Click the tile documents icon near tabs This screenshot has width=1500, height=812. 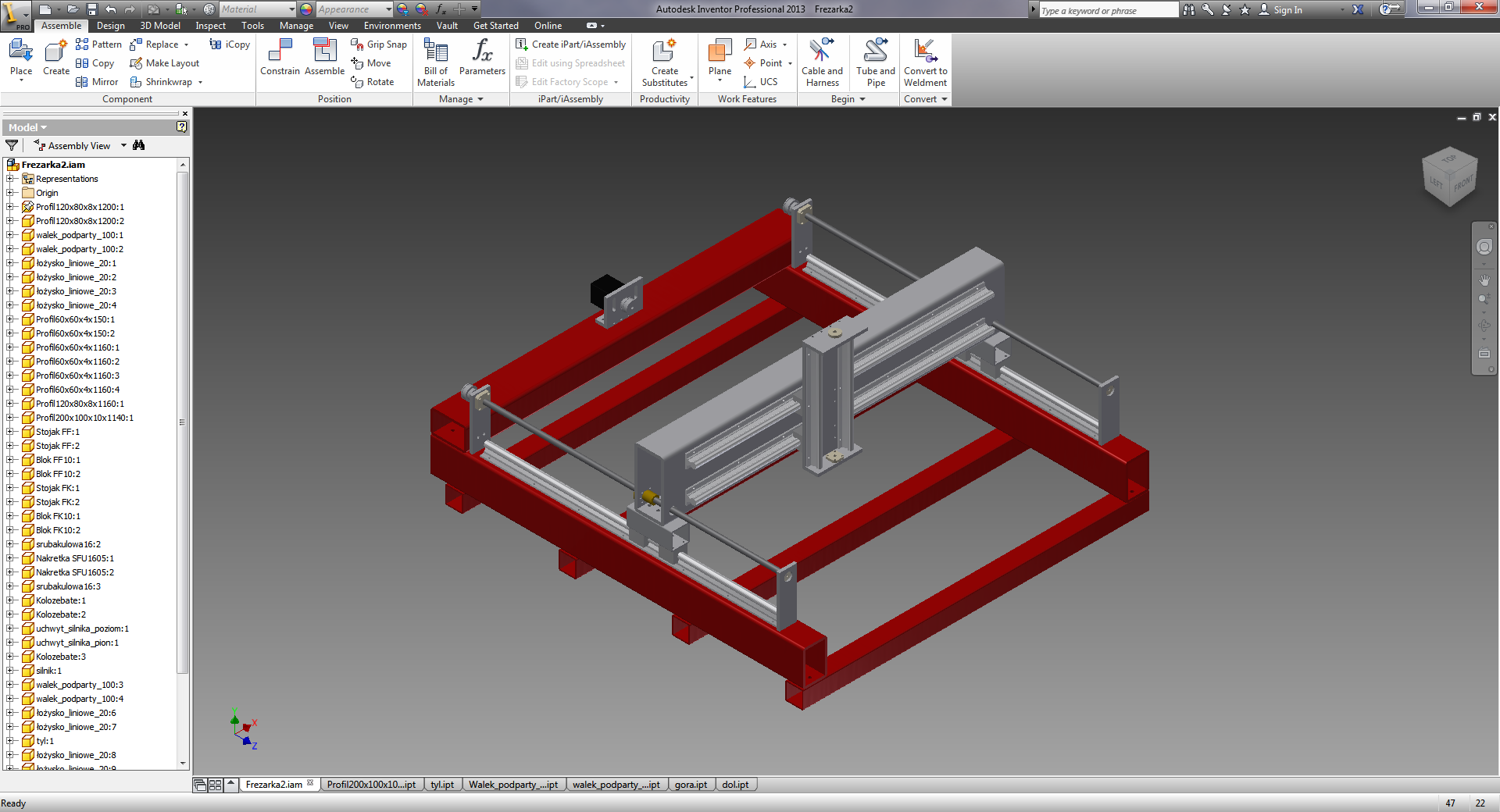(215, 785)
